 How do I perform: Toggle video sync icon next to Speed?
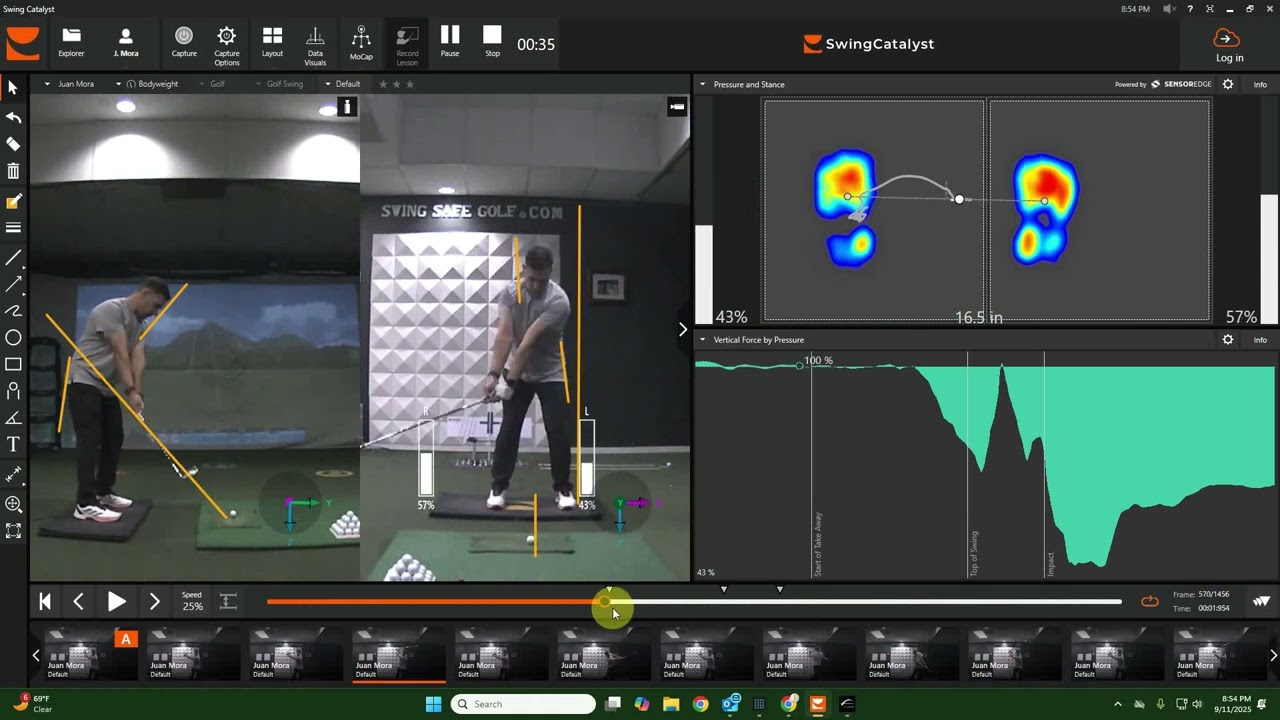pyautogui.click(x=228, y=601)
